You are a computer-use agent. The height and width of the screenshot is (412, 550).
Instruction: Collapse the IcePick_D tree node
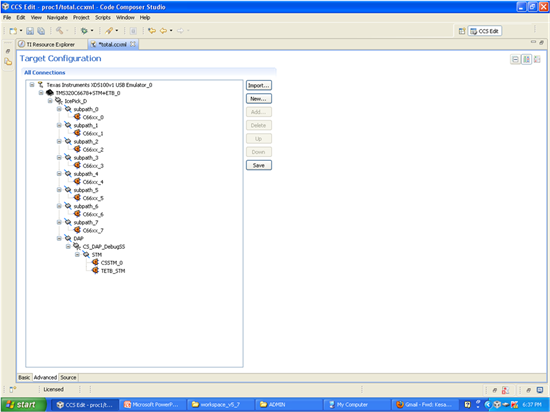(x=50, y=101)
